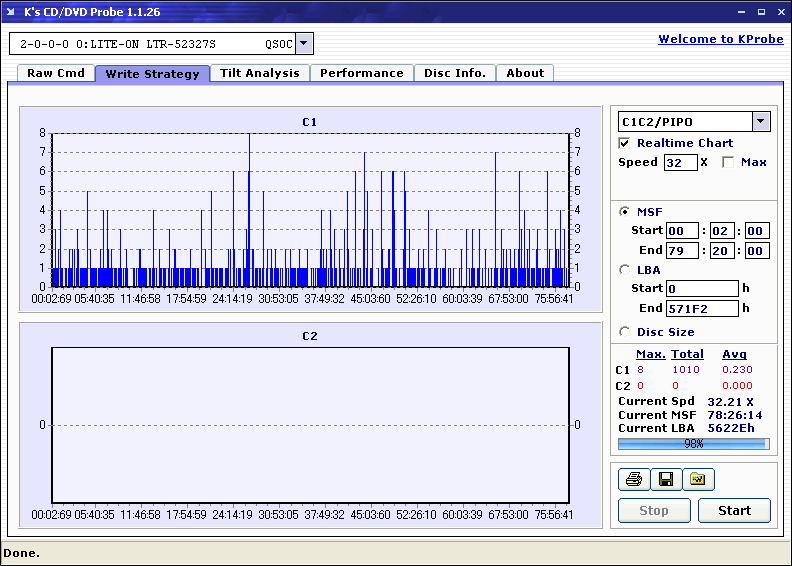
Task: Go to the Raw Cmd tab
Action: [x=55, y=73]
